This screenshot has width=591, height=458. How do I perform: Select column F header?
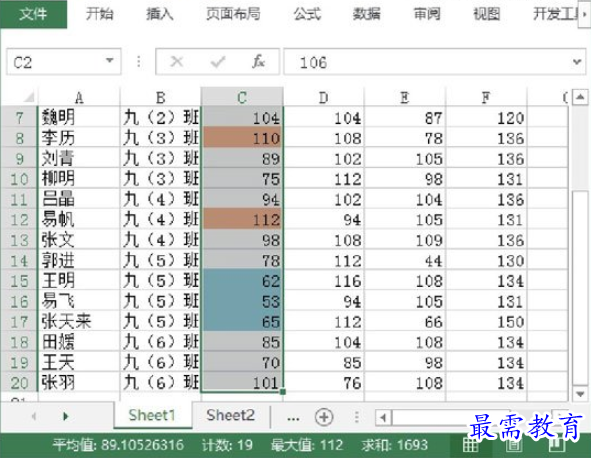pos(486,97)
